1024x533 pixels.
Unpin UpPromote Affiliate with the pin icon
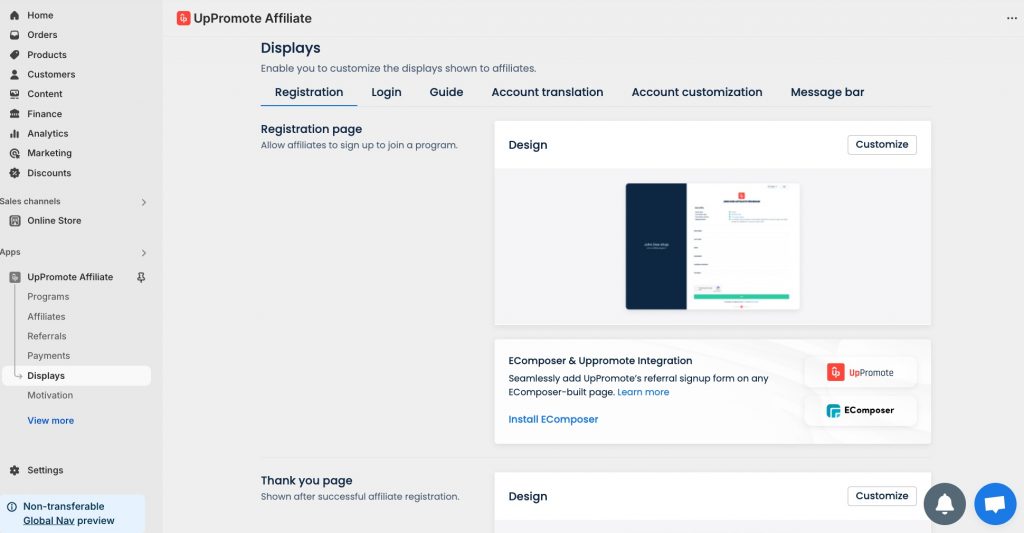click(141, 278)
